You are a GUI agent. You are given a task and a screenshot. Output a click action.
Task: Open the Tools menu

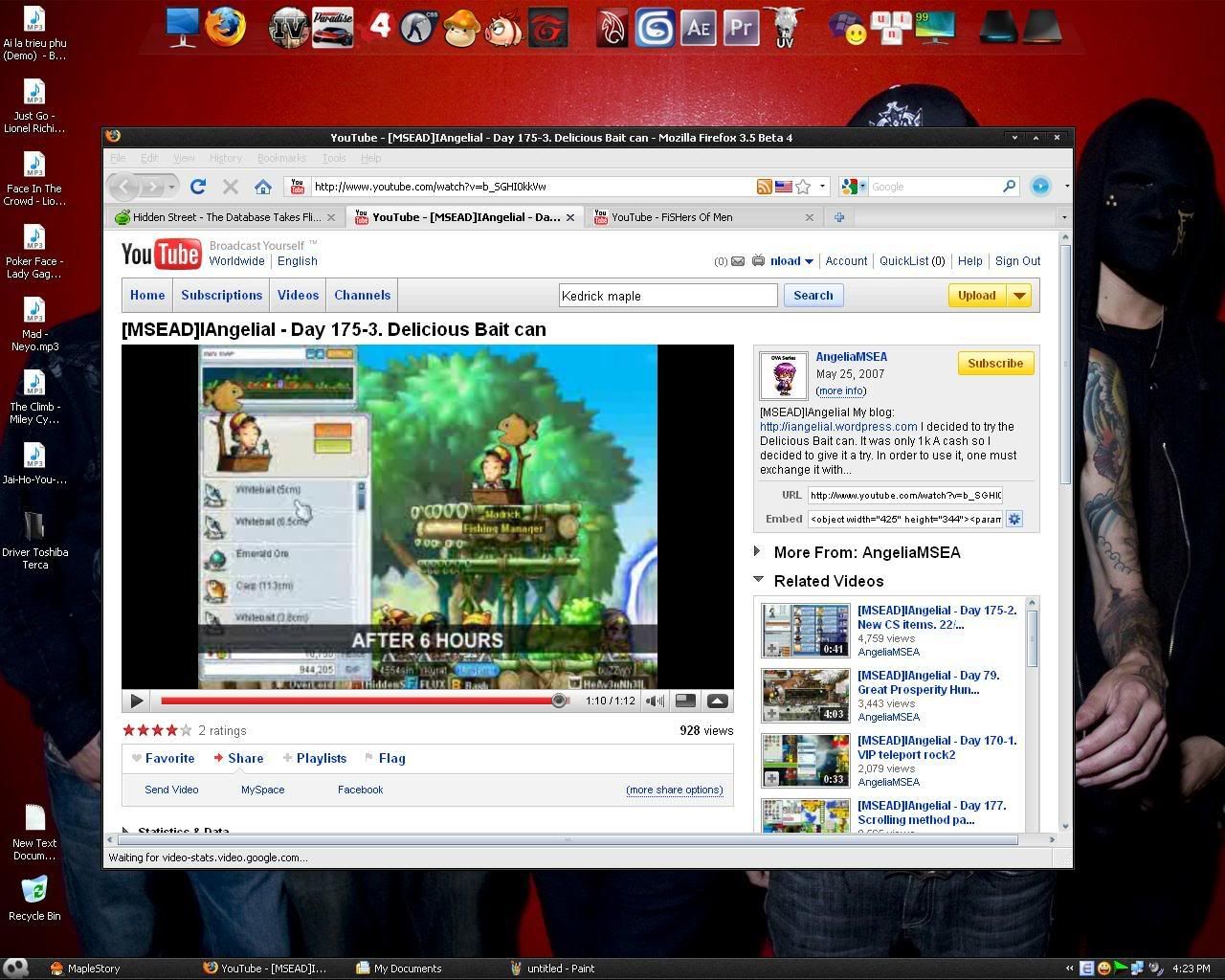coord(334,158)
